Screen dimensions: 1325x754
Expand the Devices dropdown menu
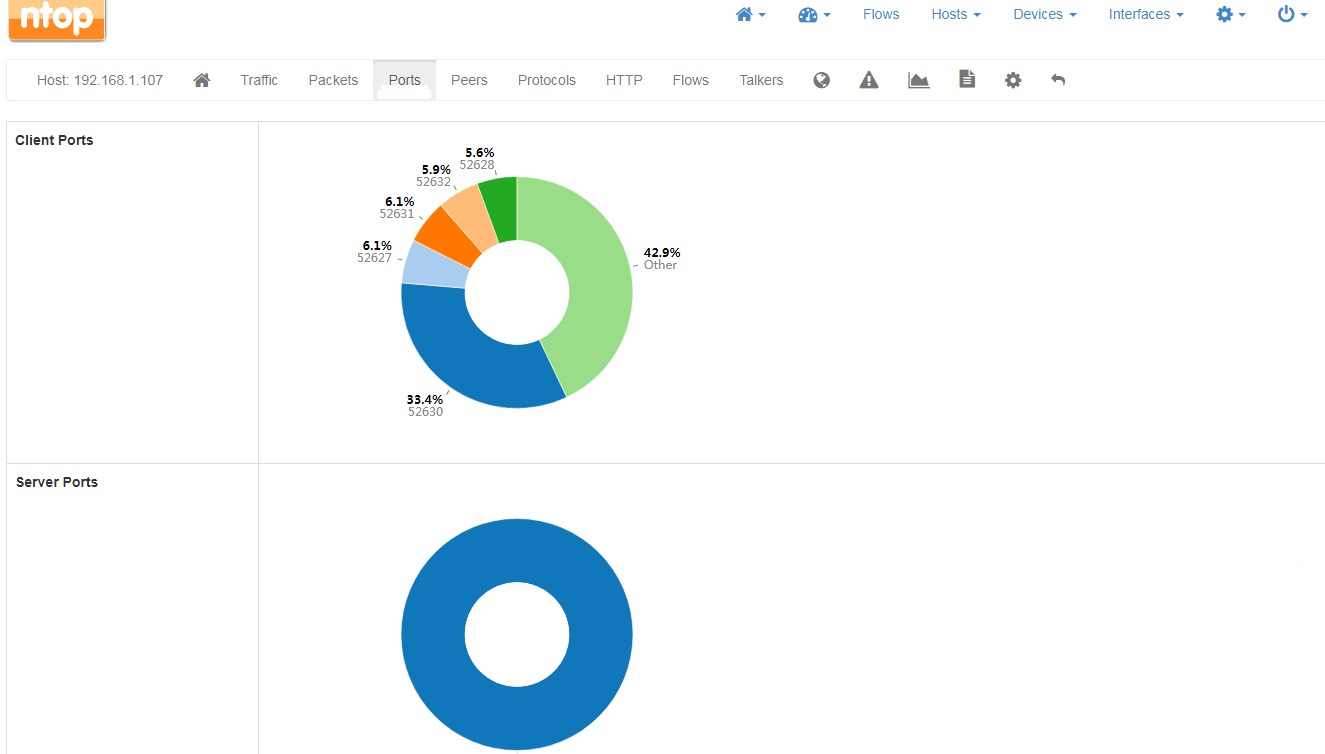coord(1045,15)
